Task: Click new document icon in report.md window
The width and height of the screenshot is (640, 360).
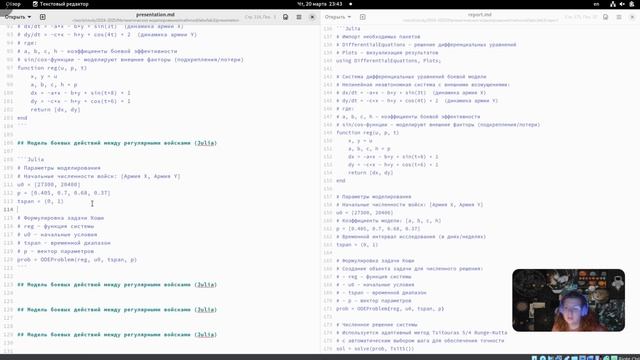Action: [x=362, y=17]
